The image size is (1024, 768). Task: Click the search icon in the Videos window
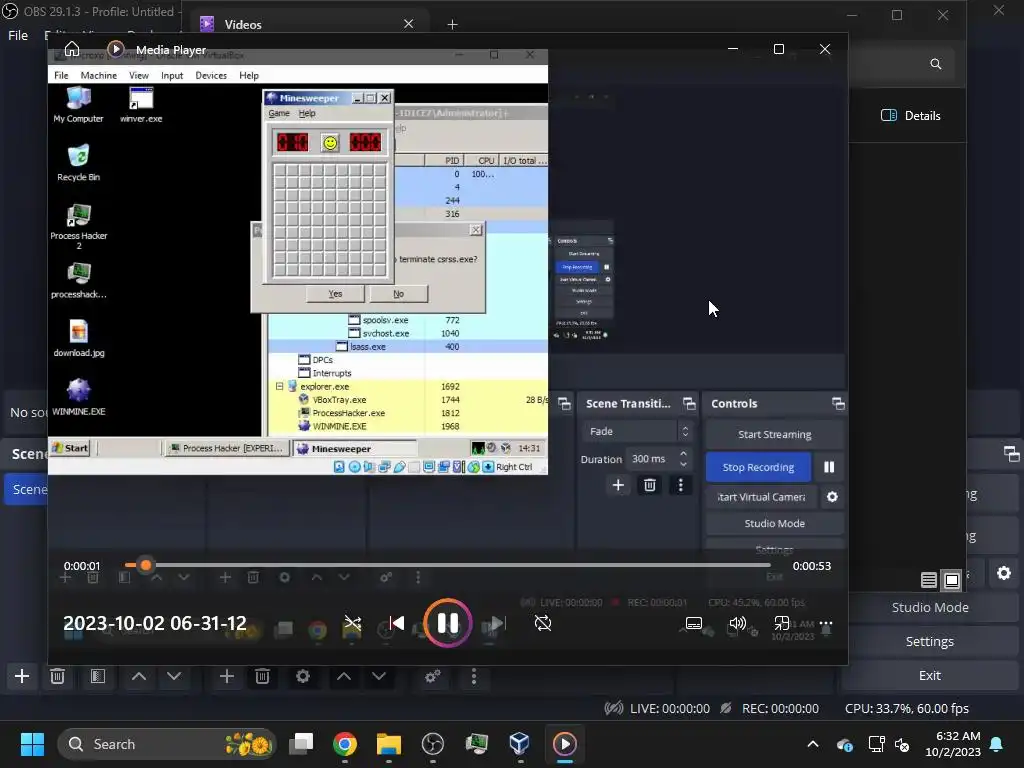tap(936, 63)
